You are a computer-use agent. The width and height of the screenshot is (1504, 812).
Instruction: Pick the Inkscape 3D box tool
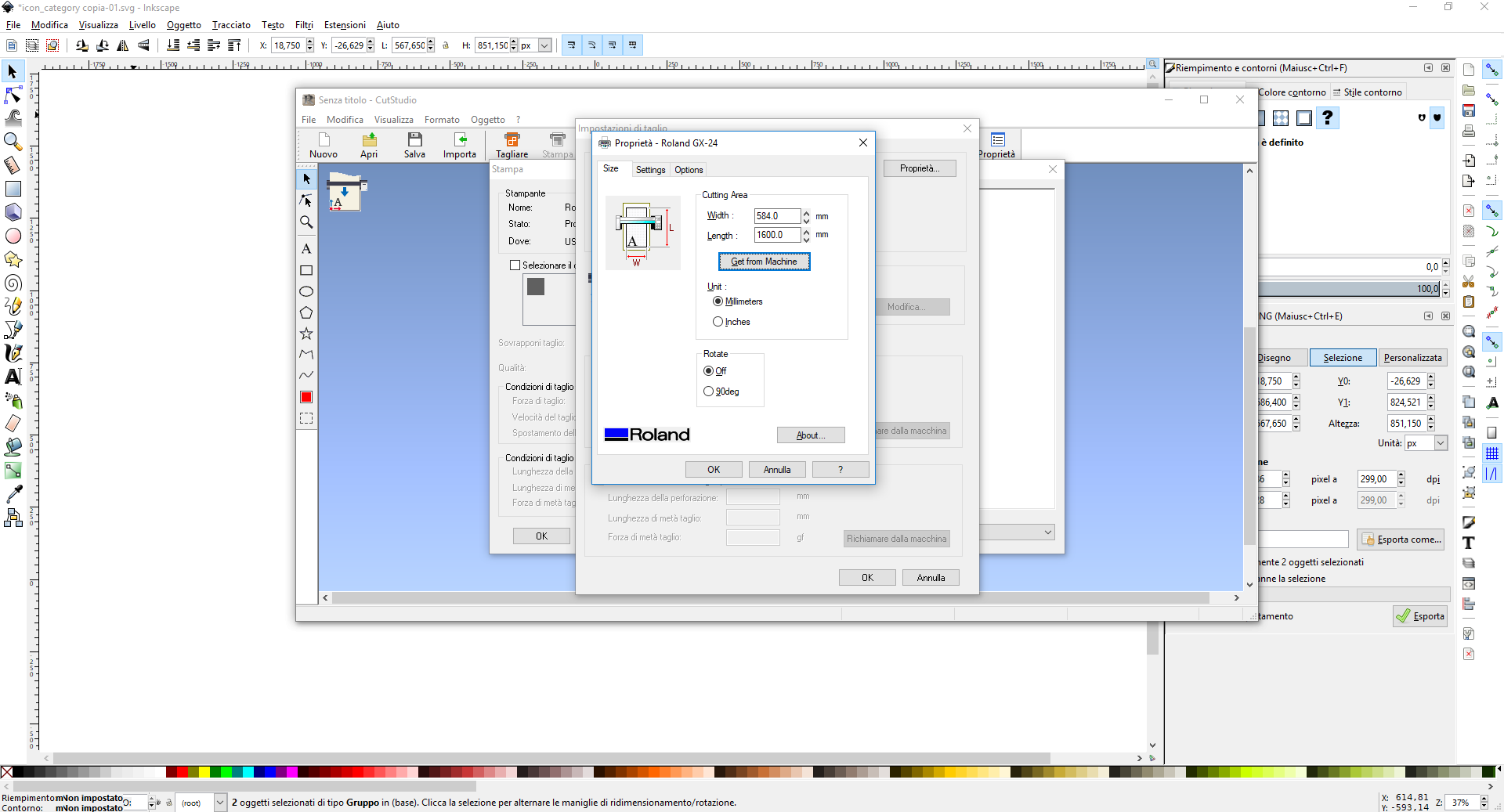pos(13,212)
